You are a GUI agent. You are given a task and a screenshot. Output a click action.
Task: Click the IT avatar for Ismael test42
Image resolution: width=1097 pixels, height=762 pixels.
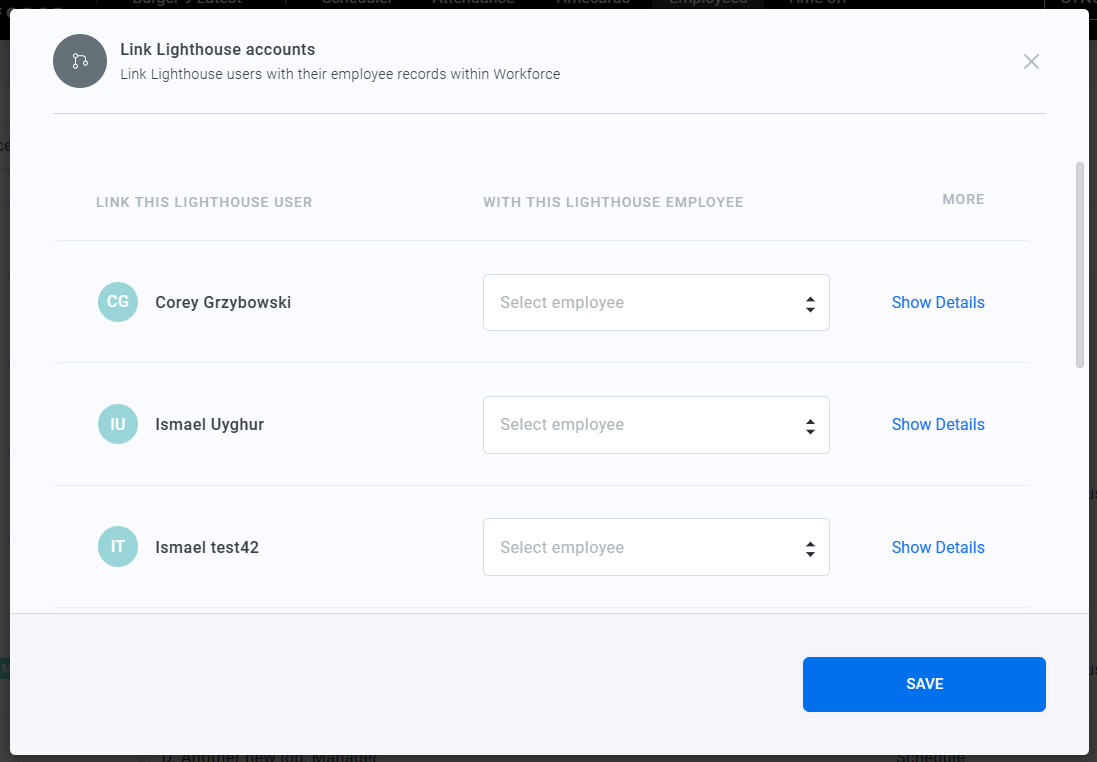(118, 547)
